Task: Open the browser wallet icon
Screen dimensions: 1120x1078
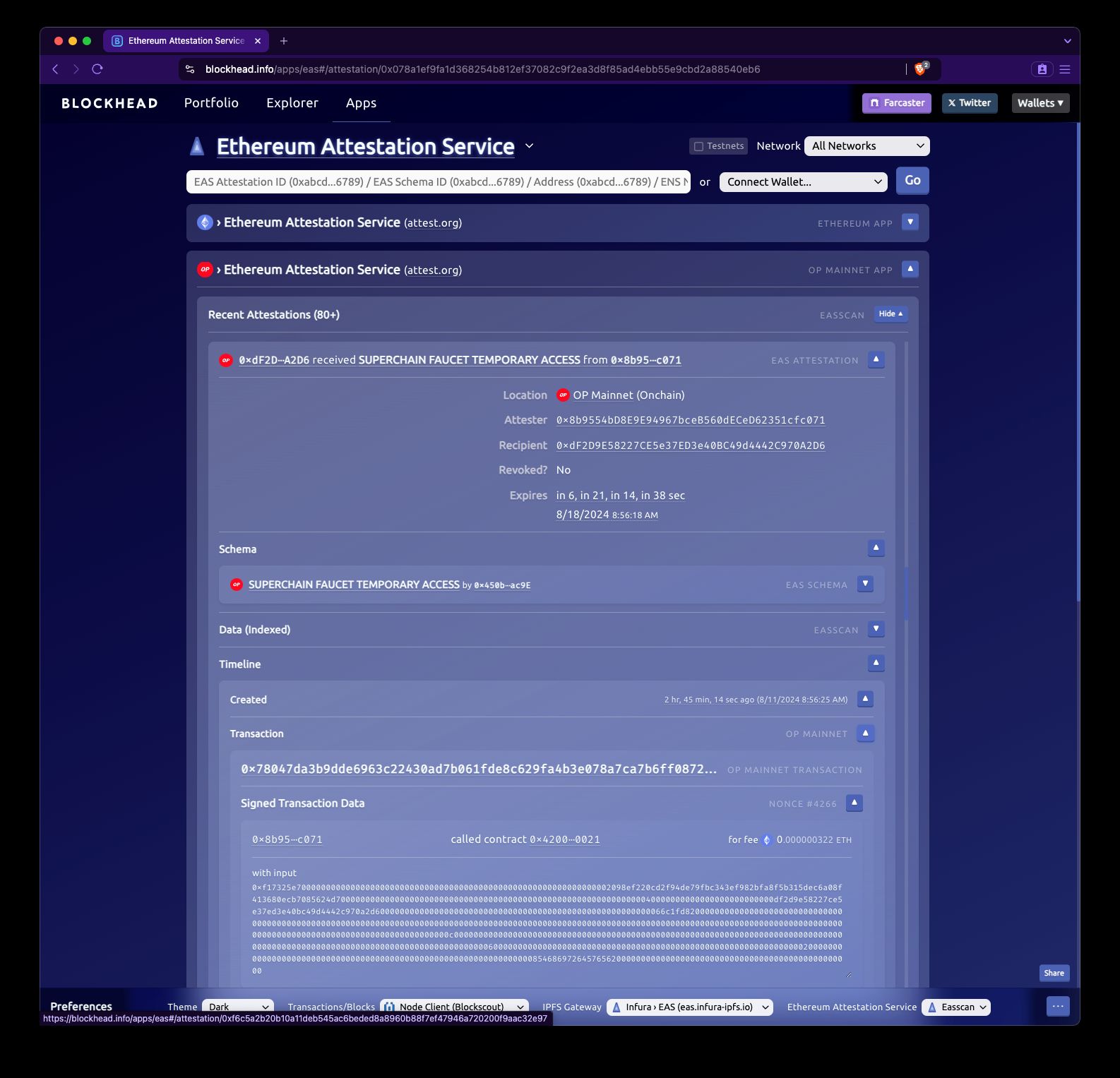Action: [x=1042, y=69]
